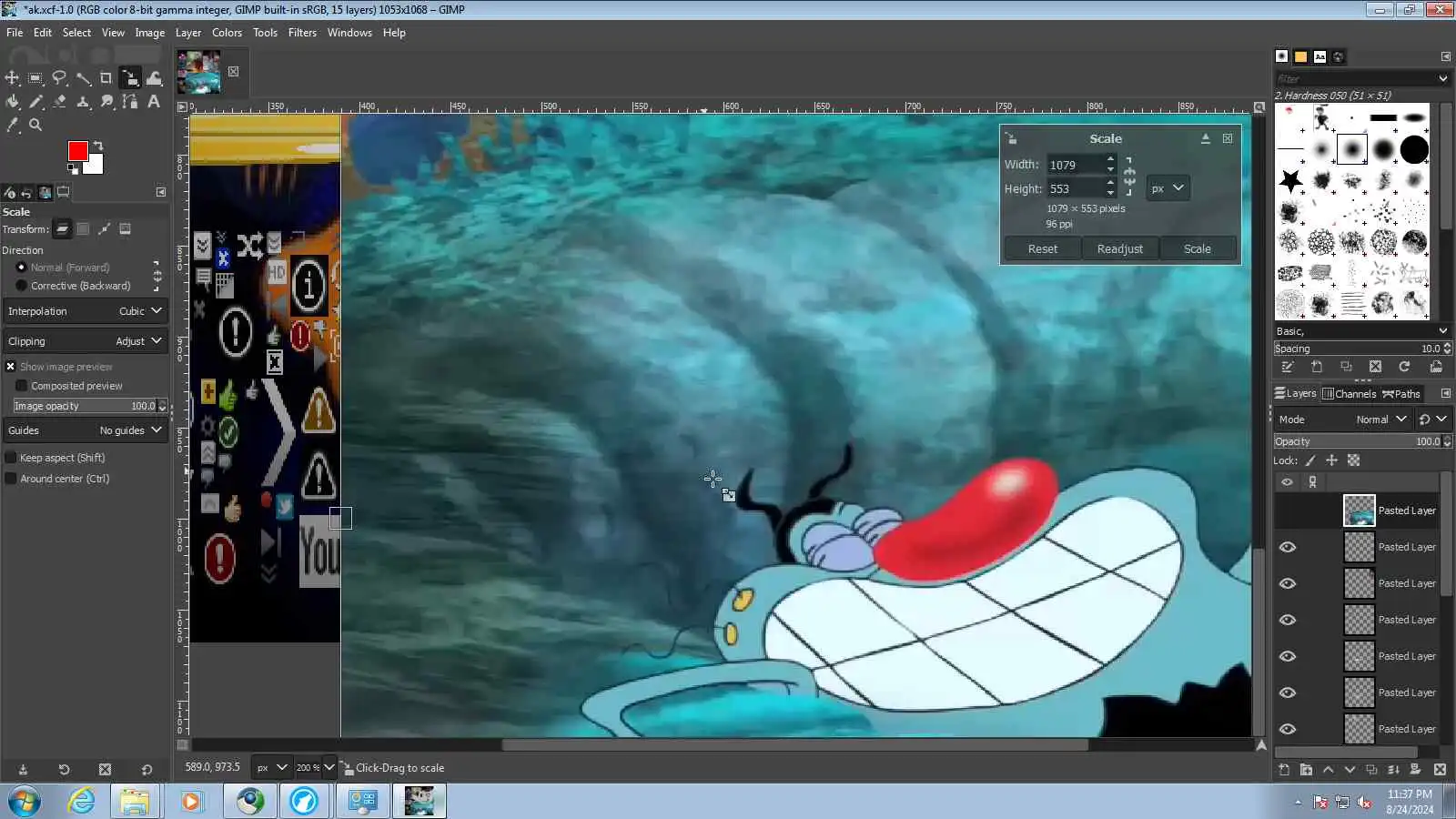Select the Zoom magnifier tool

coord(35,126)
